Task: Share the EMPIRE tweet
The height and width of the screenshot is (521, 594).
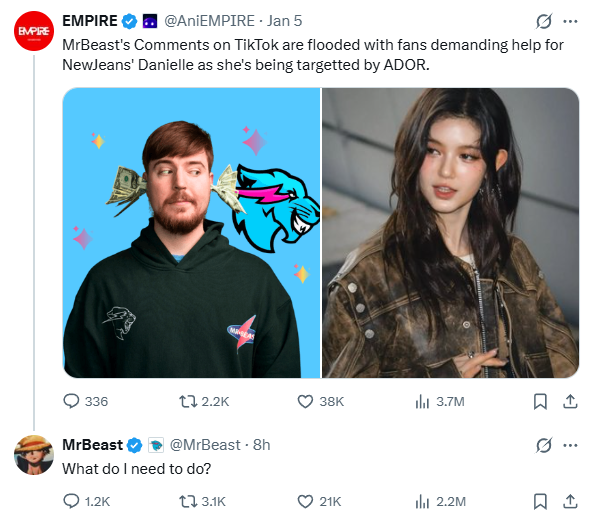Action: [x=570, y=401]
